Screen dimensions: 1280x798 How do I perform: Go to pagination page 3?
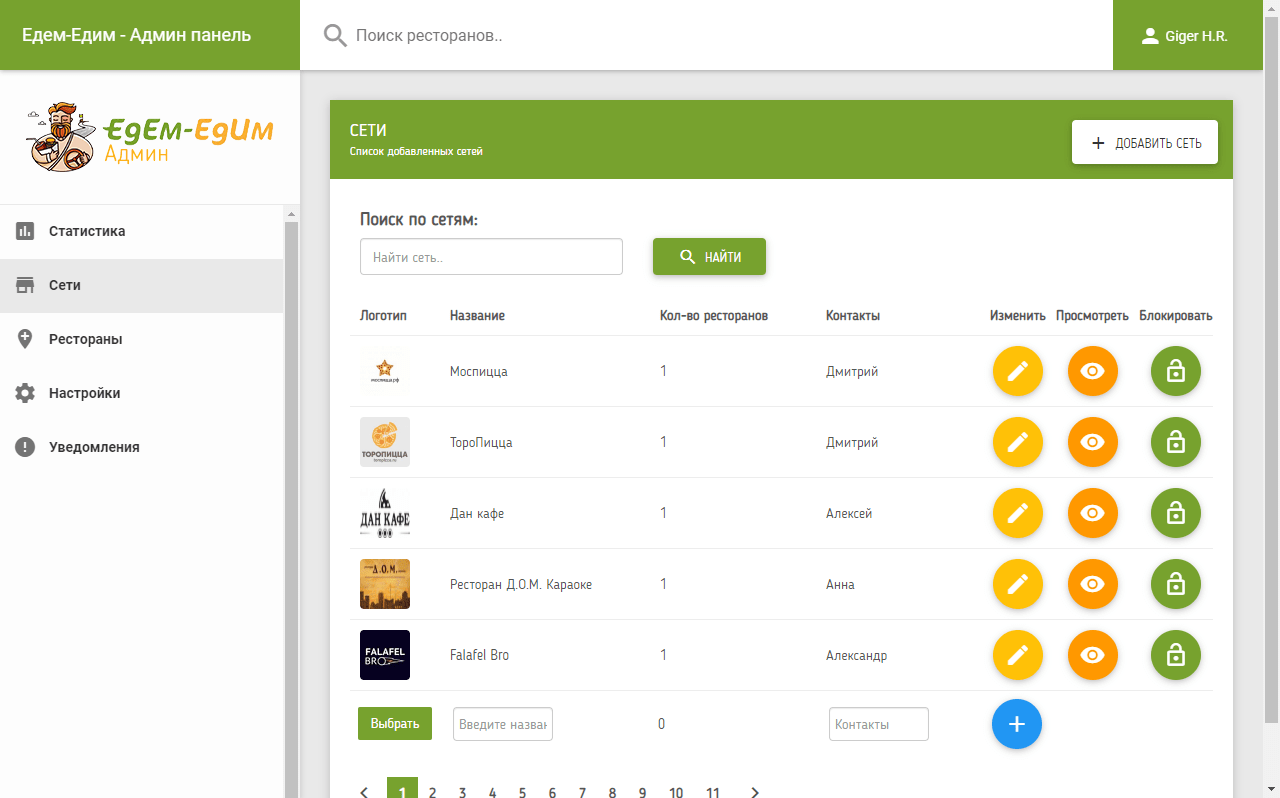coord(462,792)
